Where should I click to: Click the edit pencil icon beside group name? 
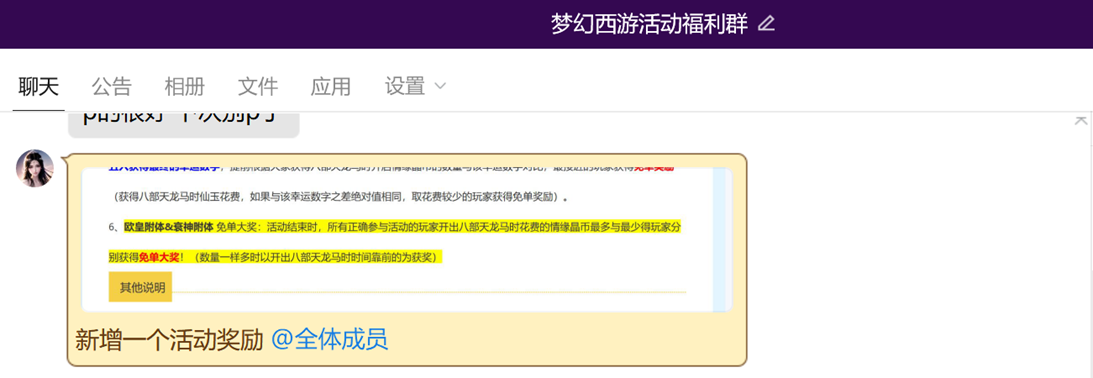(766, 24)
